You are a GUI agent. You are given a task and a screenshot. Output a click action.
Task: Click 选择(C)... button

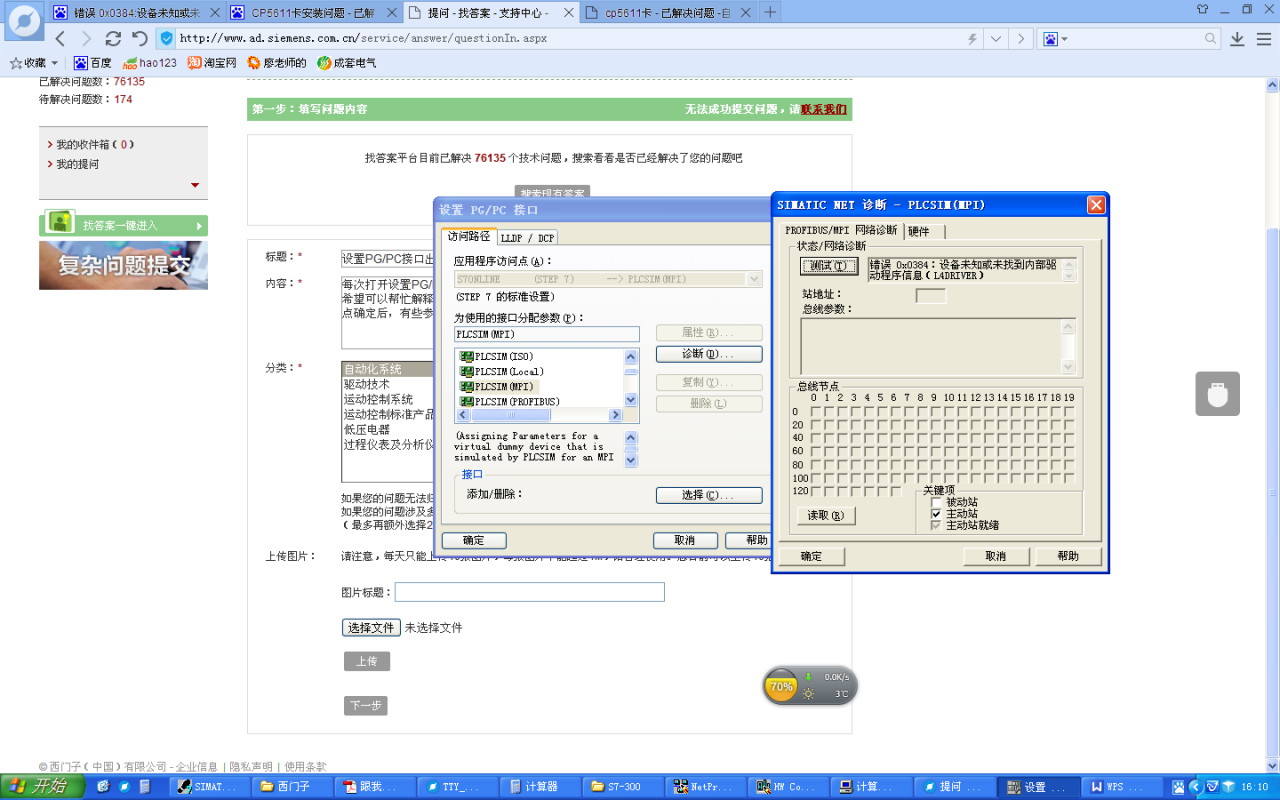pos(709,495)
